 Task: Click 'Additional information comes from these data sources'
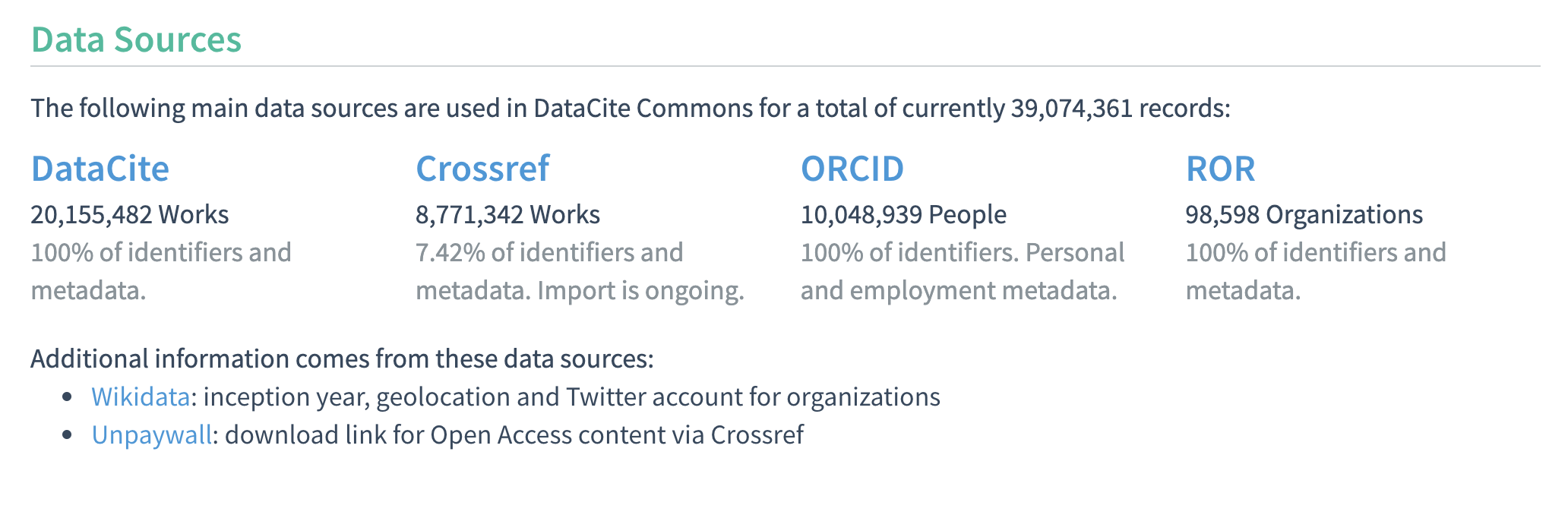(x=342, y=359)
